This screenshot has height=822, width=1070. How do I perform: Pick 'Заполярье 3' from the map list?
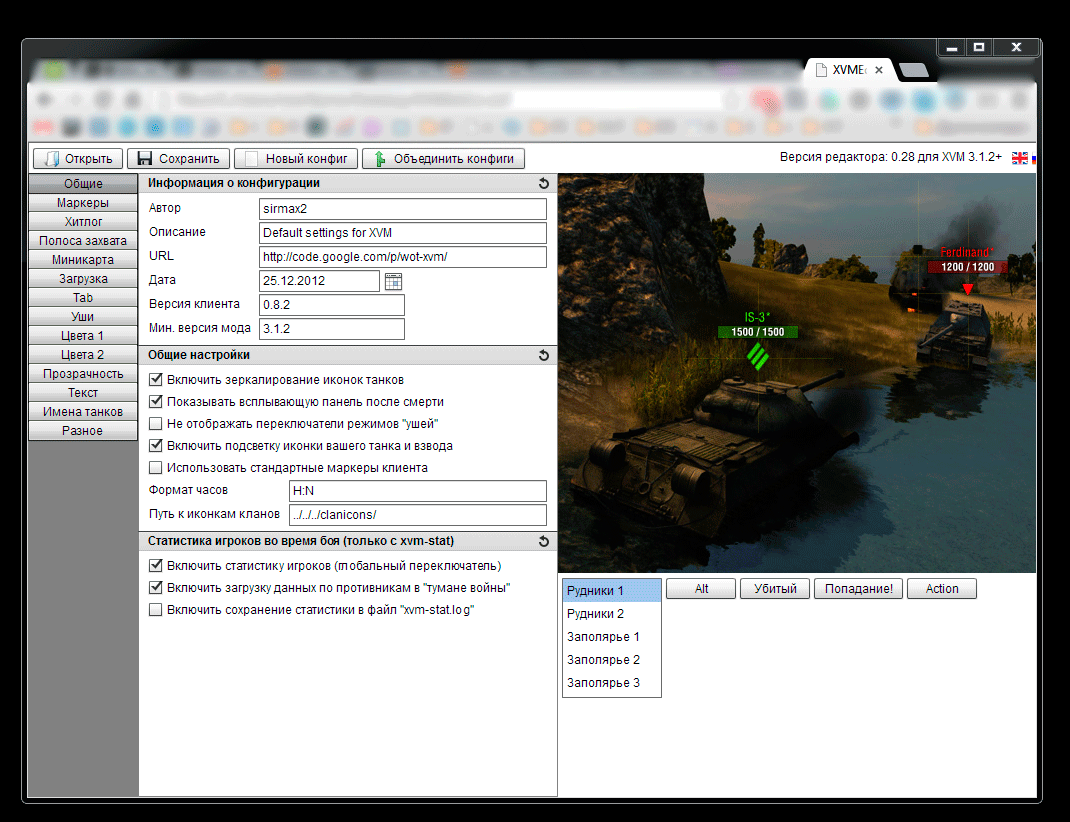(612, 683)
